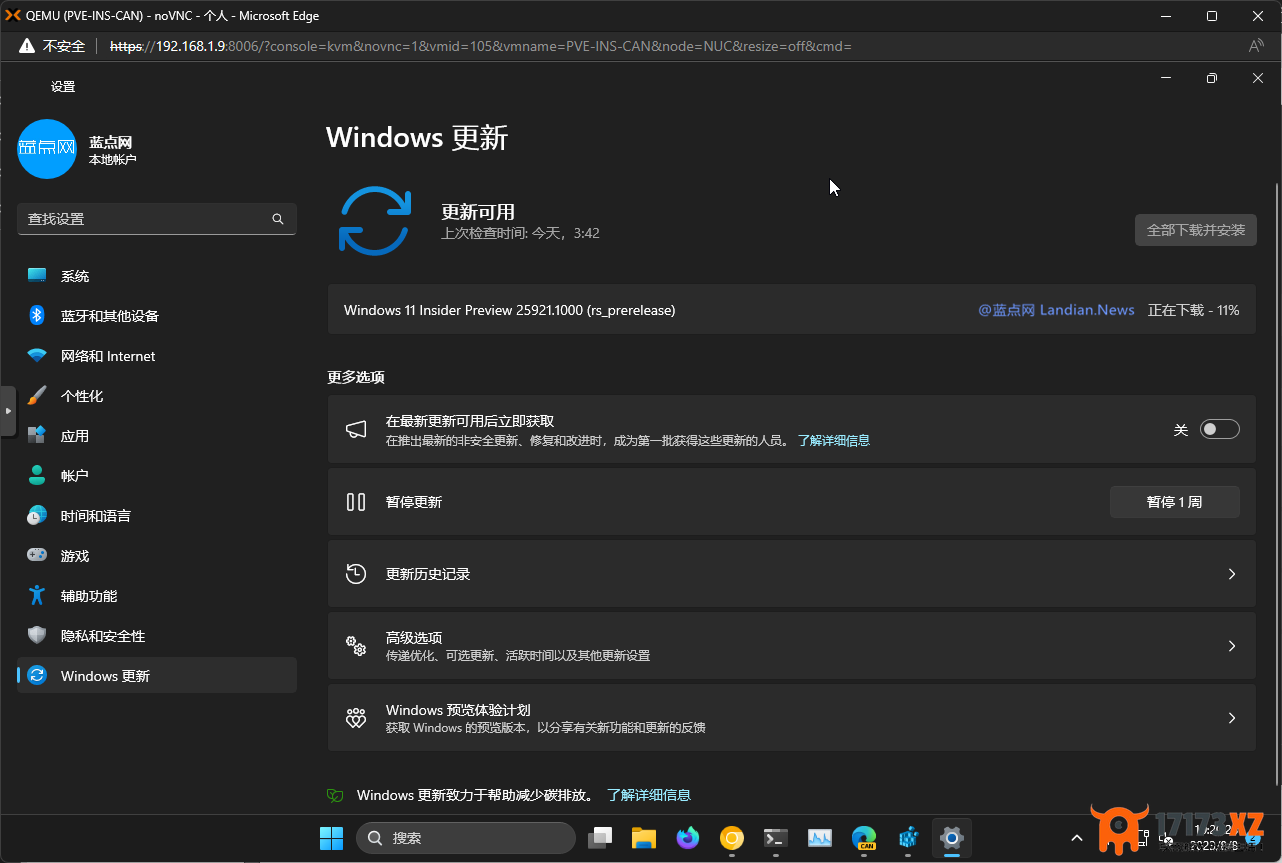The height and width of the screenshot is (863, 1282).
Task: Click the 个性化 paintbrush icon
Action: click(x=37, y=395)
